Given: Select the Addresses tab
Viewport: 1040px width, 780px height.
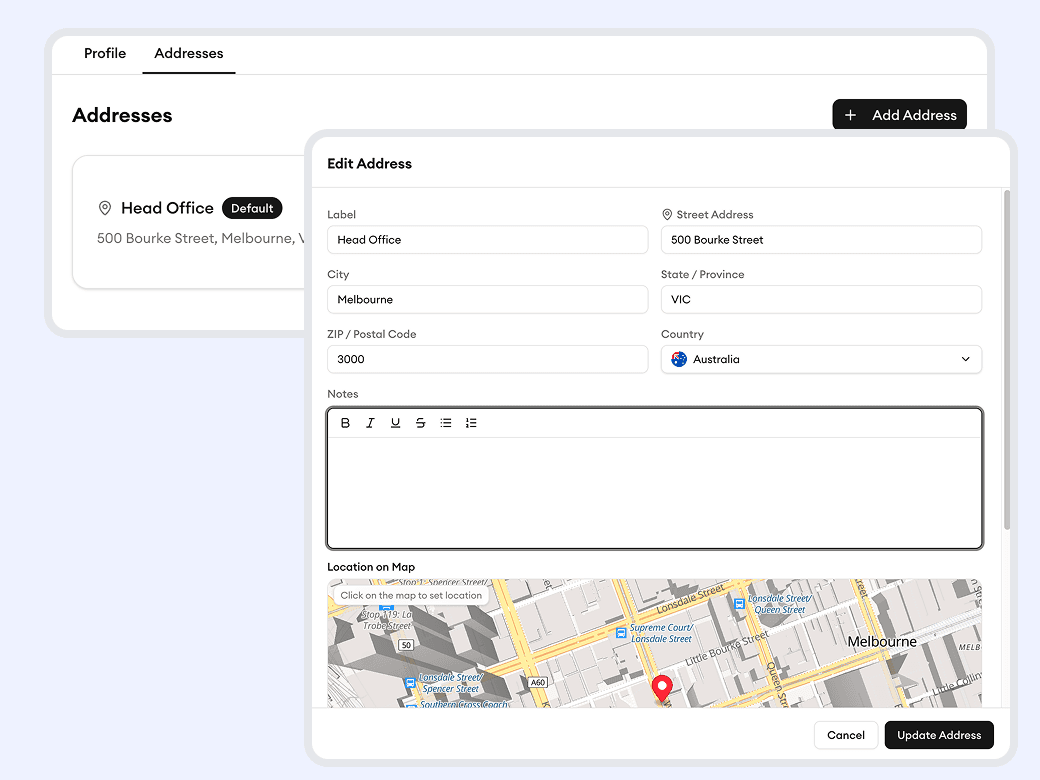Looking at the screenshot, I should [x=189, y=54].
